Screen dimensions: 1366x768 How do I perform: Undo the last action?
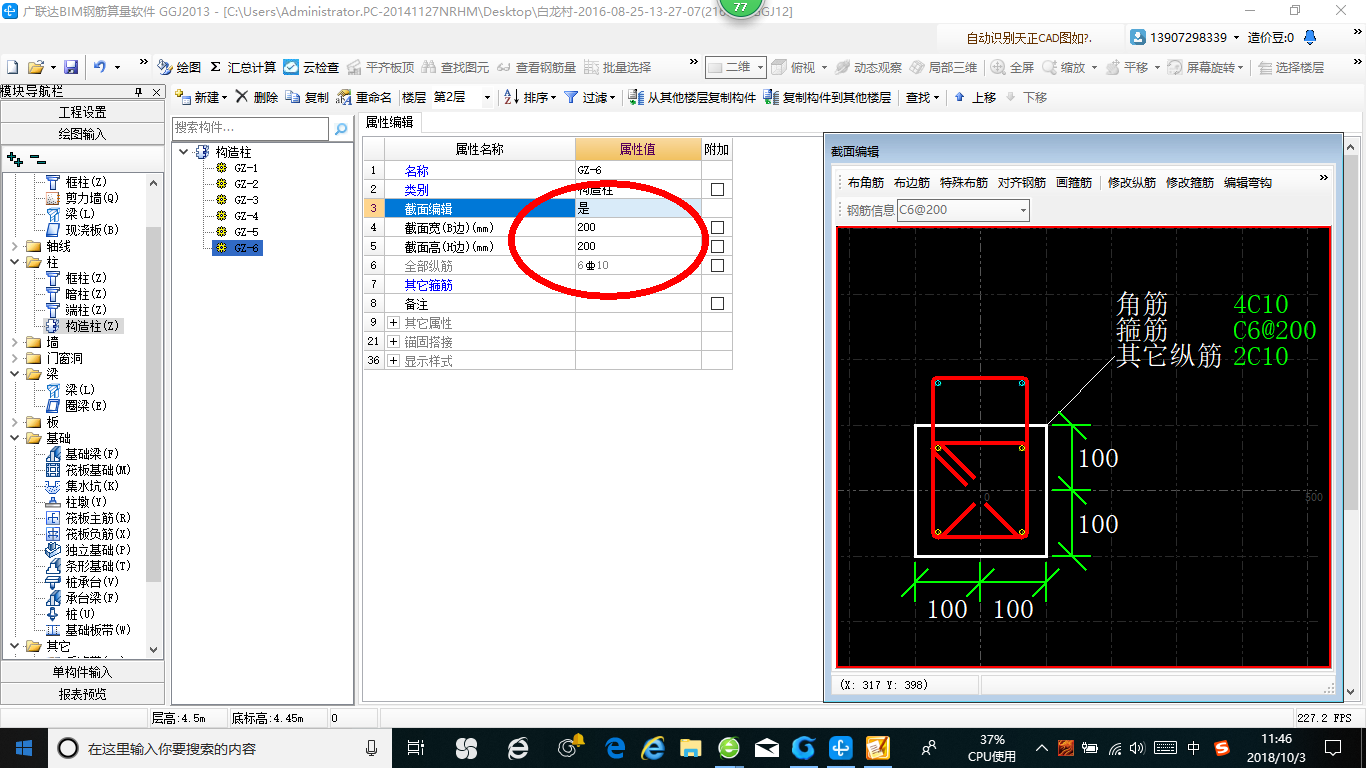100,67
